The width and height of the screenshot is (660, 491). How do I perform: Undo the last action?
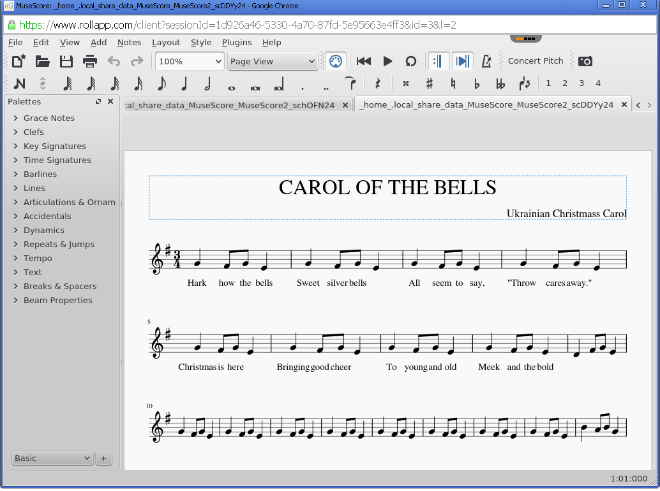point(114,61)
